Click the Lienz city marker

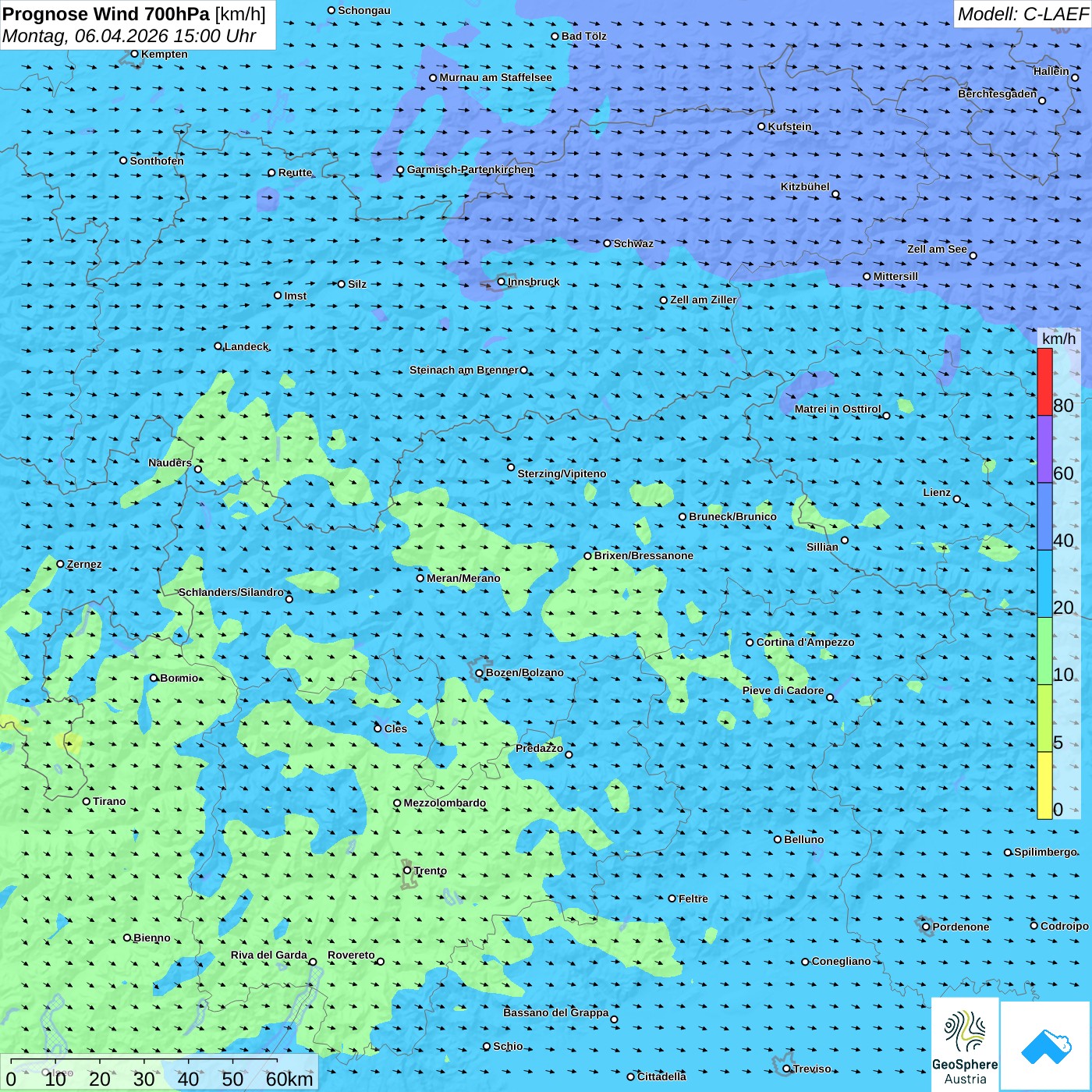[957, 499]
